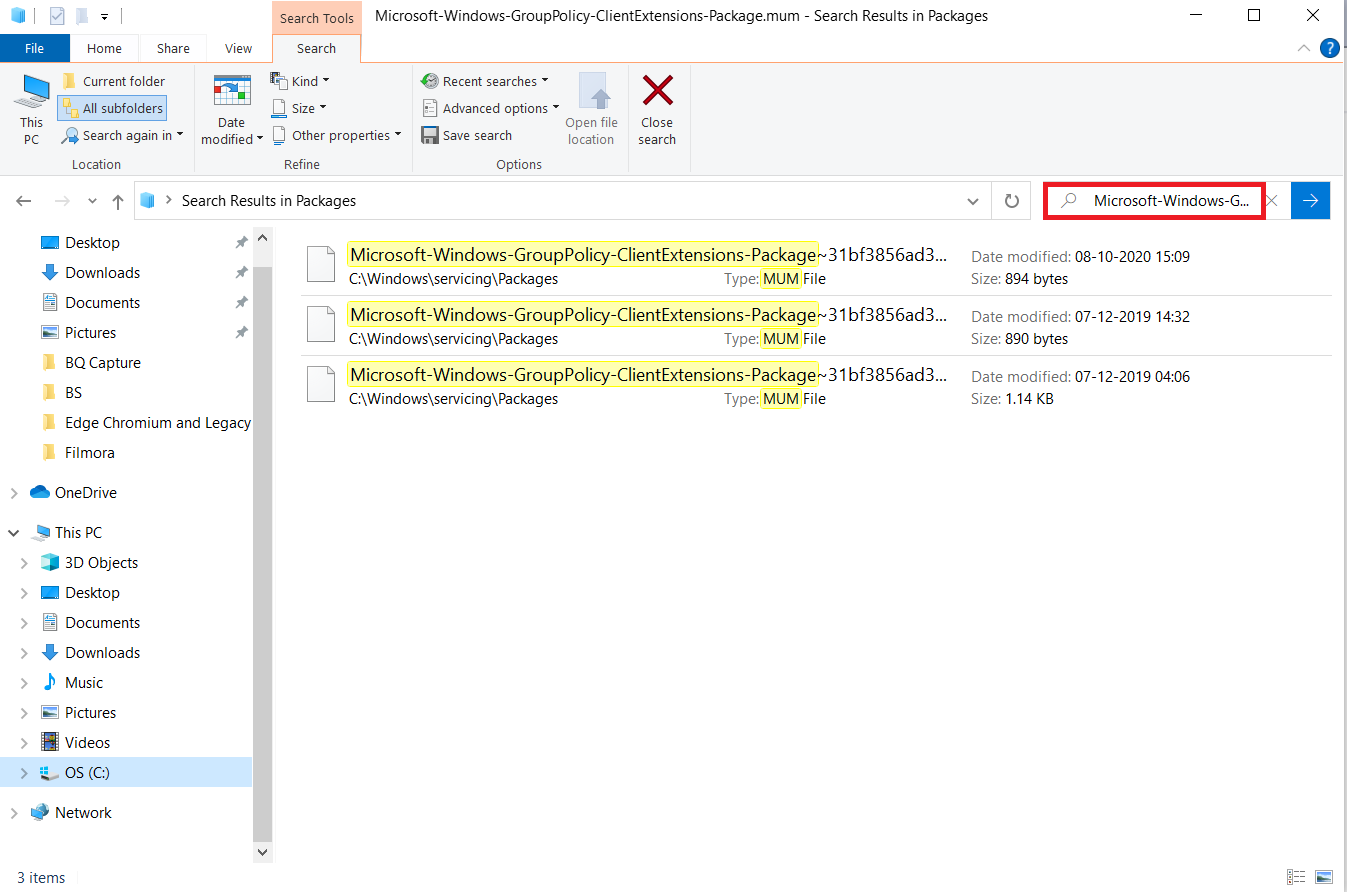This screenshot has width=1347, height=892.
Task: Open Edge Chromium and Legacy folder
Action: (157, 423)
